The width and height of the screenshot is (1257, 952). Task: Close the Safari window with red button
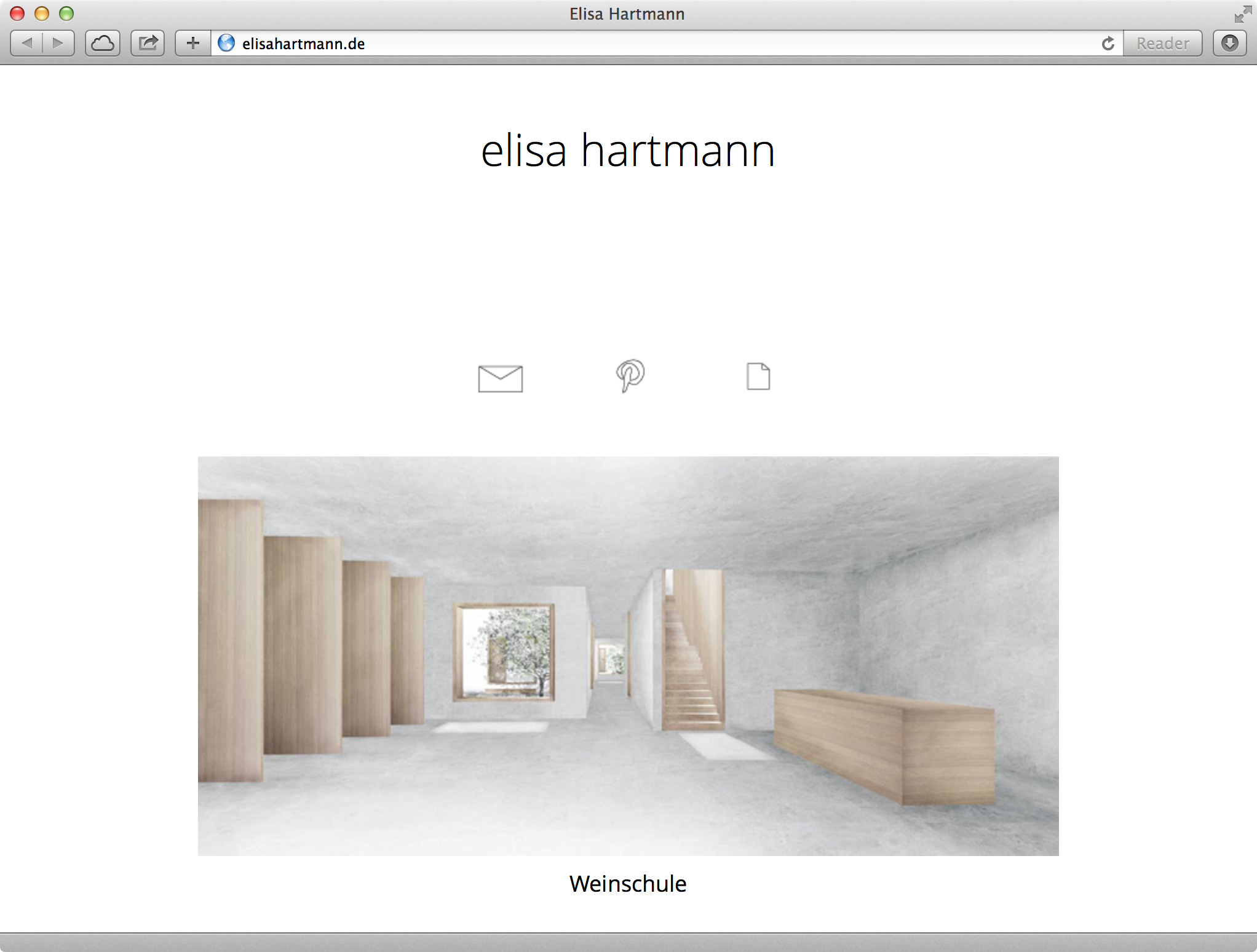click(x=17, y=14)
